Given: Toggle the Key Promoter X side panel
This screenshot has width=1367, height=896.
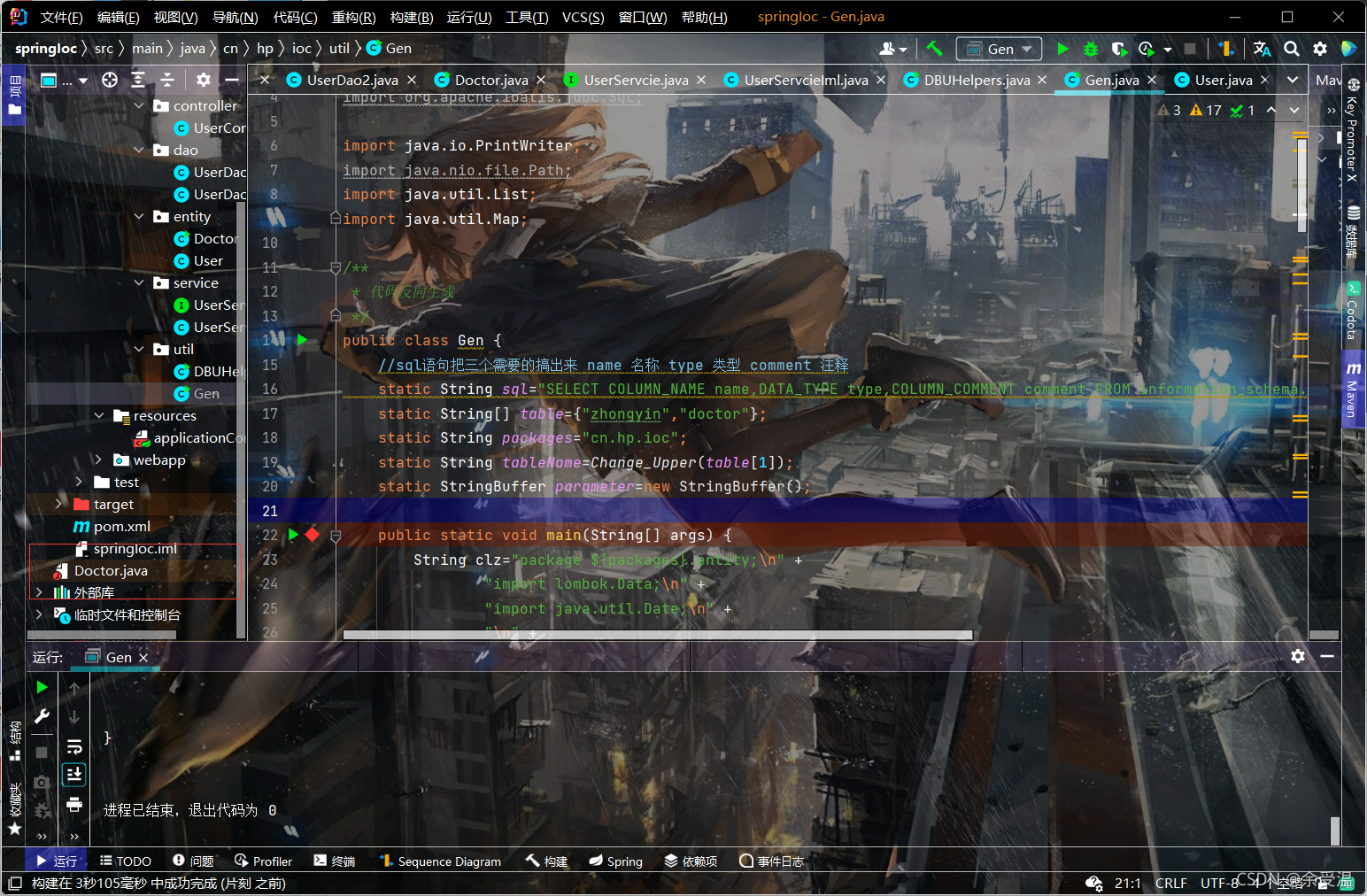Looking at the screenshot, I should click(1353, 128).
